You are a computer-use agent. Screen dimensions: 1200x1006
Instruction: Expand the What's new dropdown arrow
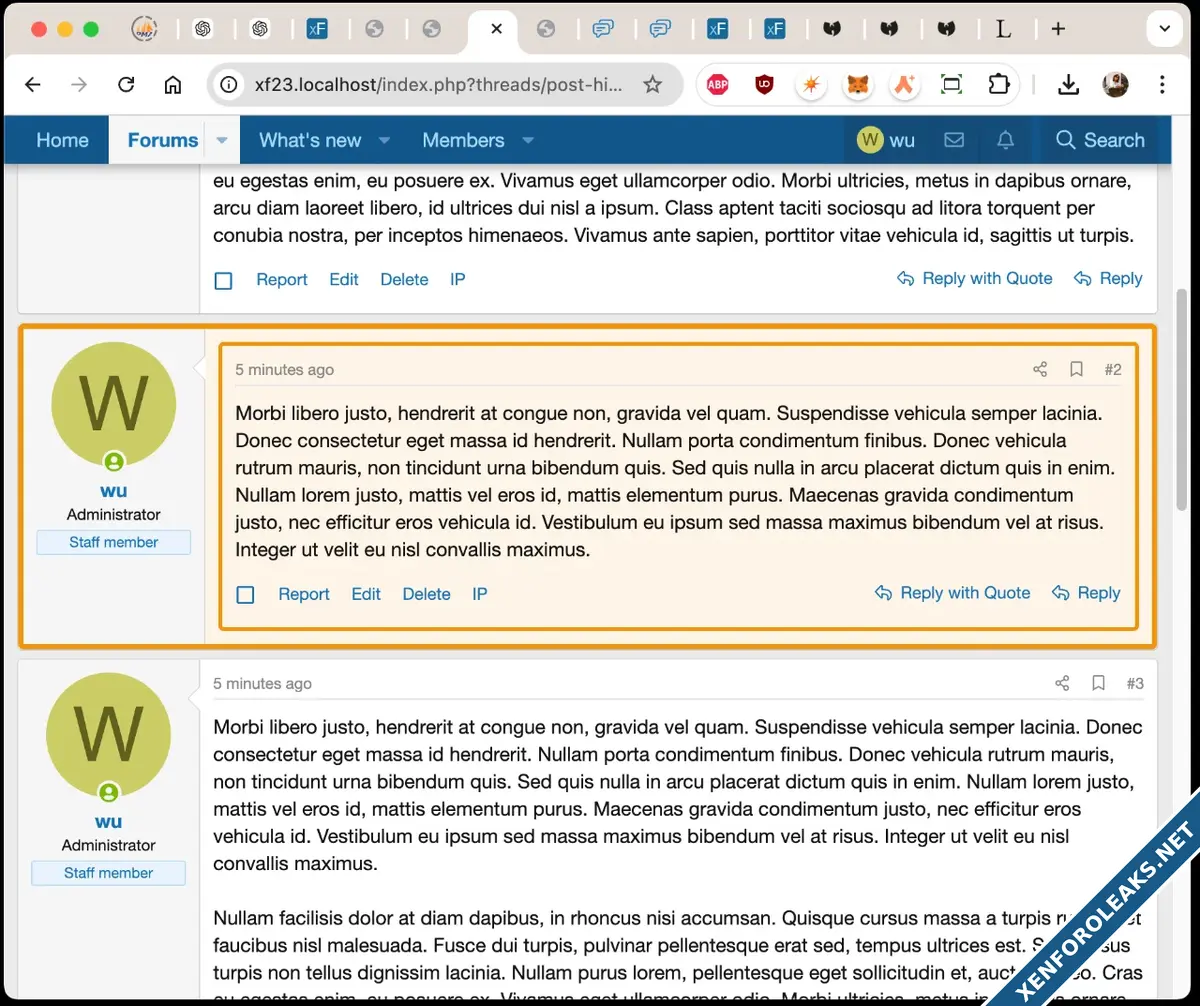pyautogui.click(x=384, y=140)
